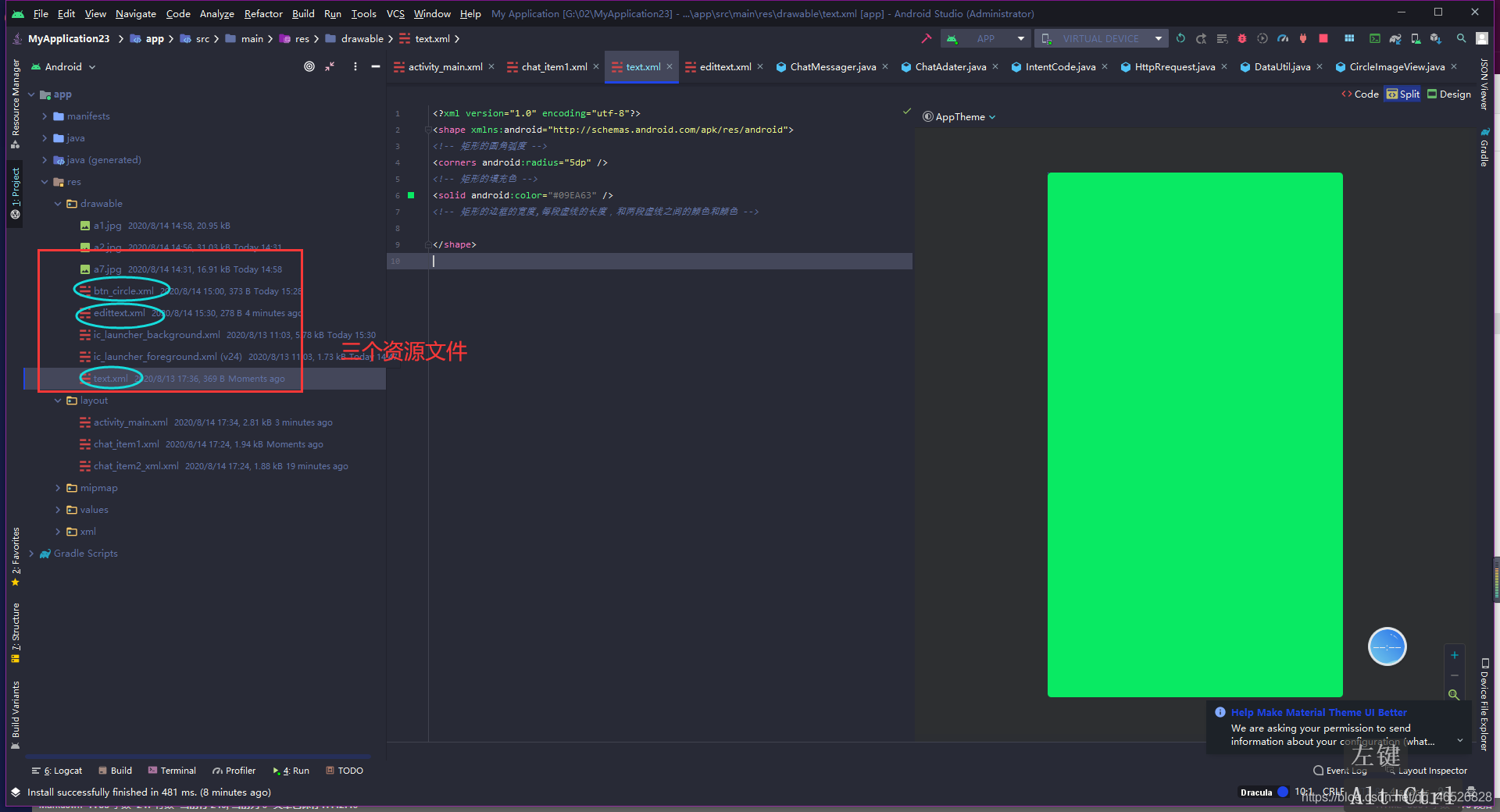This screenshot has height=812, width=1500.
Task: Click the Apply Code Changes icon
Action: coord(1222,38)
